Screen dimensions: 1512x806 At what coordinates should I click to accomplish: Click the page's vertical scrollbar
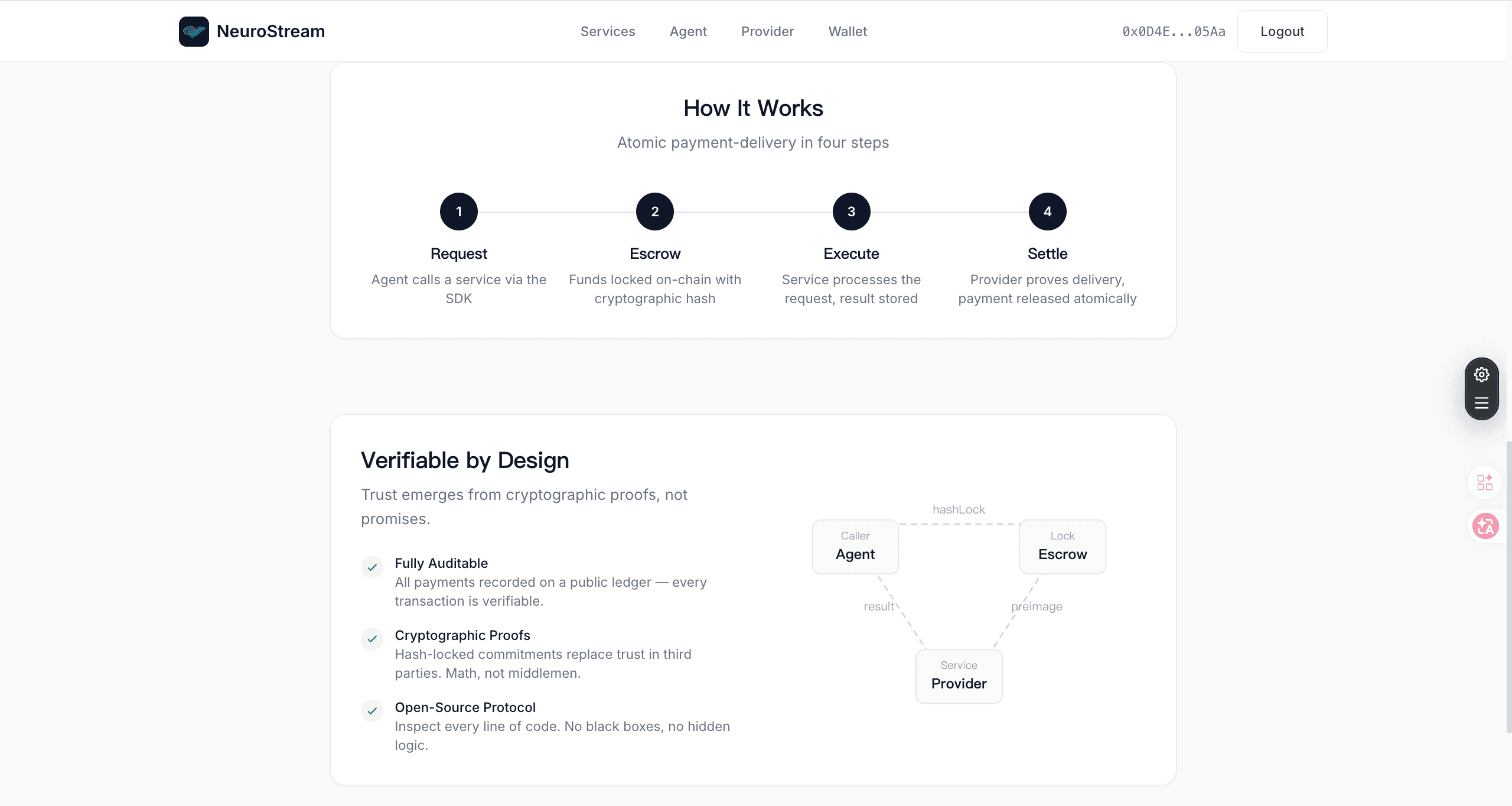pos(1508,585)
